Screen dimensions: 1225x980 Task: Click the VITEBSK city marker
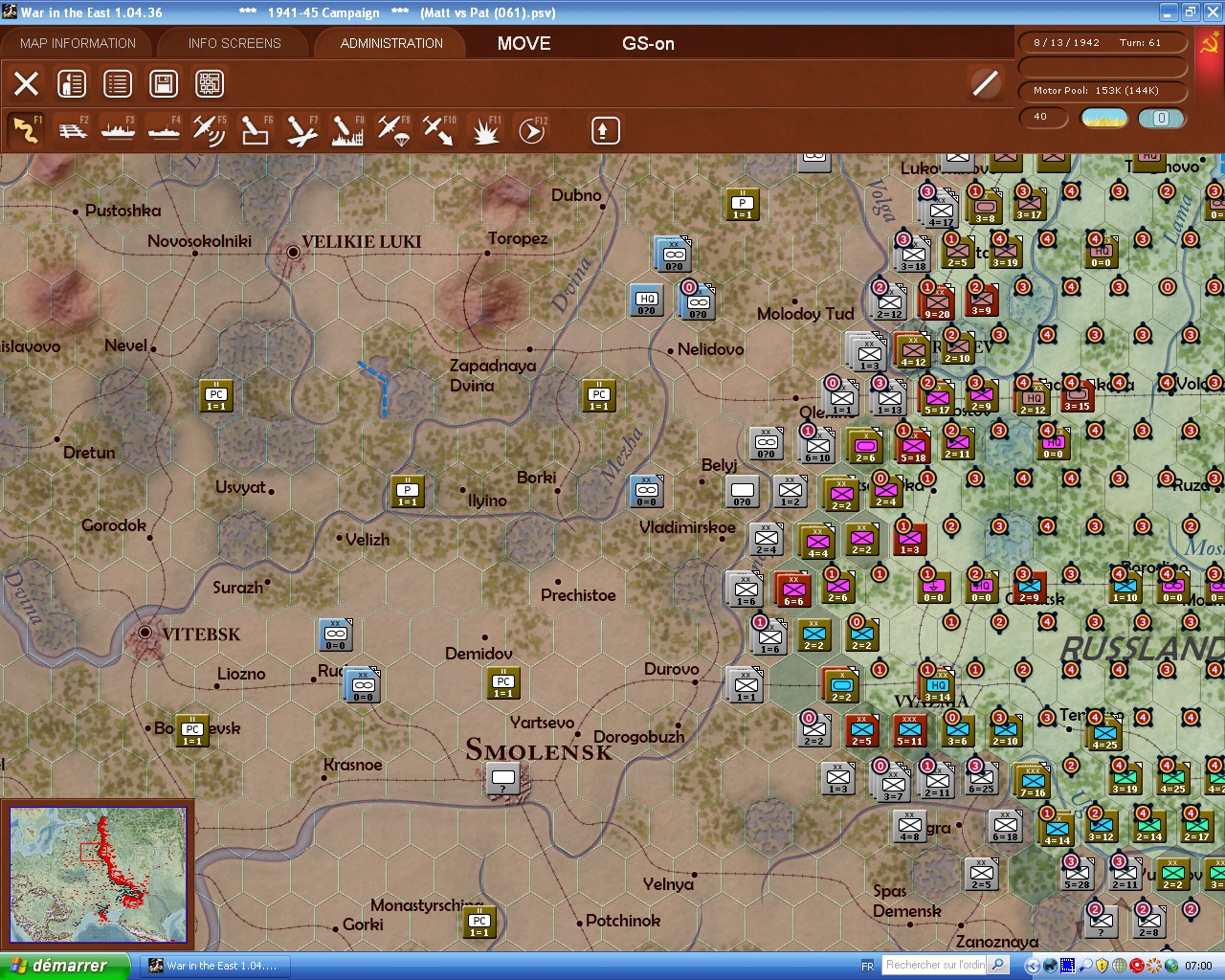(x=145, y=633)
